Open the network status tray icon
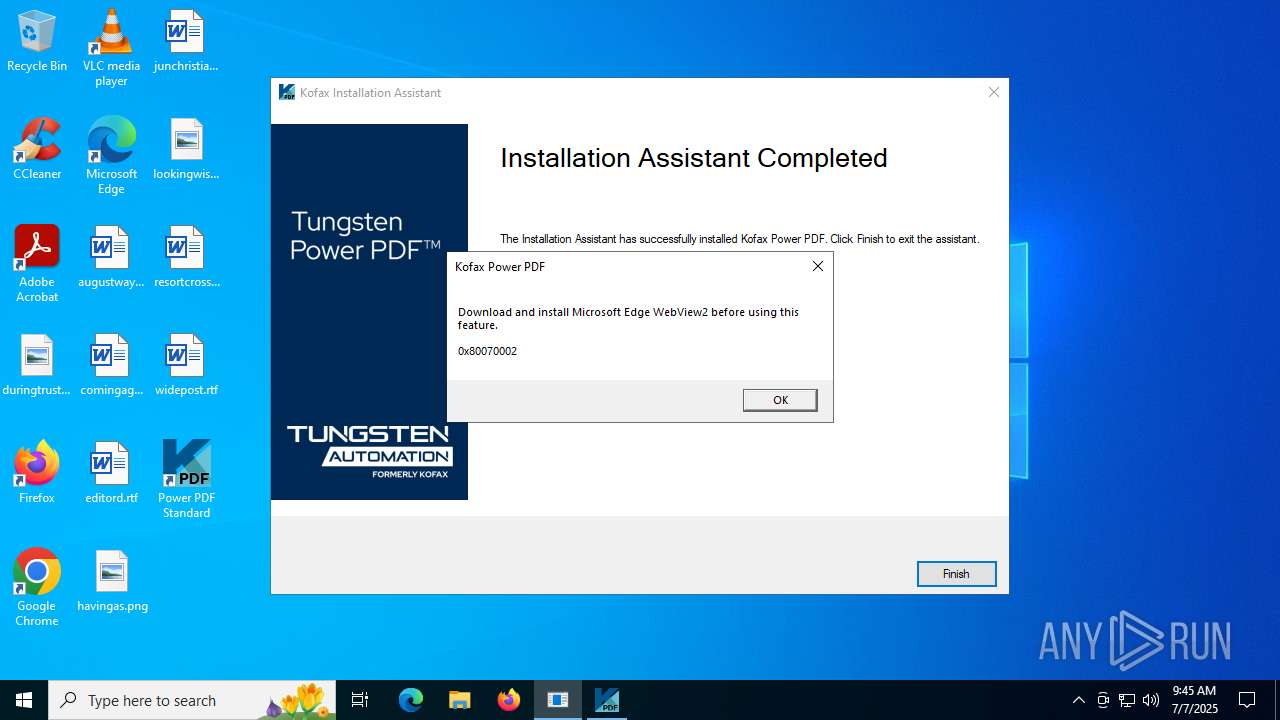Viewport: 1280px width, 720px height. click(1127, 700)
